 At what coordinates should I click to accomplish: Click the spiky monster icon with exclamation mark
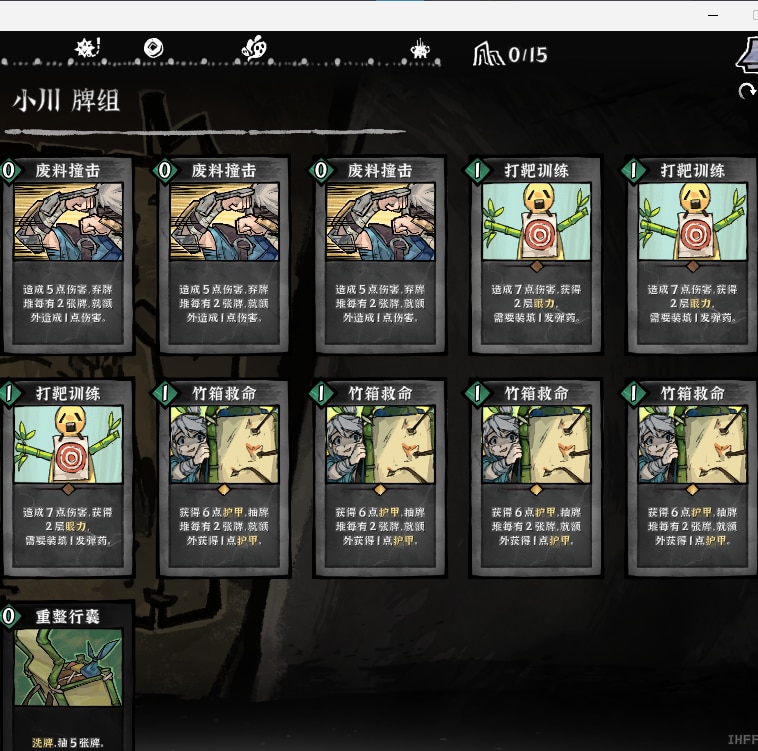click(x=87, y=47)
